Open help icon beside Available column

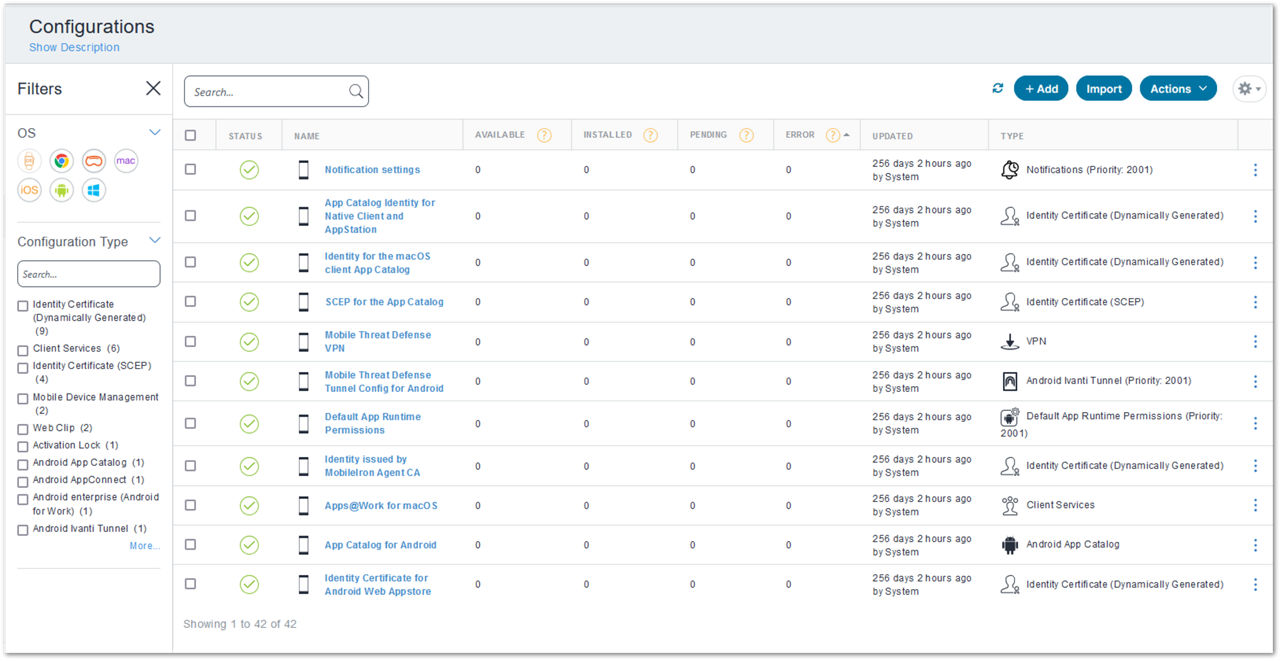click(x=544, y=135)
